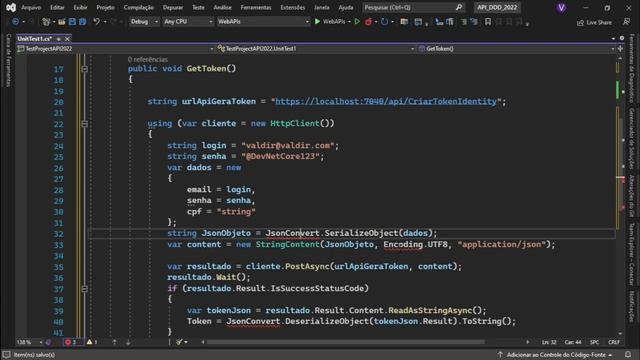Screen dimensions: 640x360
Task: Click the red hot reload flame icon
Action: coord(369,22)
